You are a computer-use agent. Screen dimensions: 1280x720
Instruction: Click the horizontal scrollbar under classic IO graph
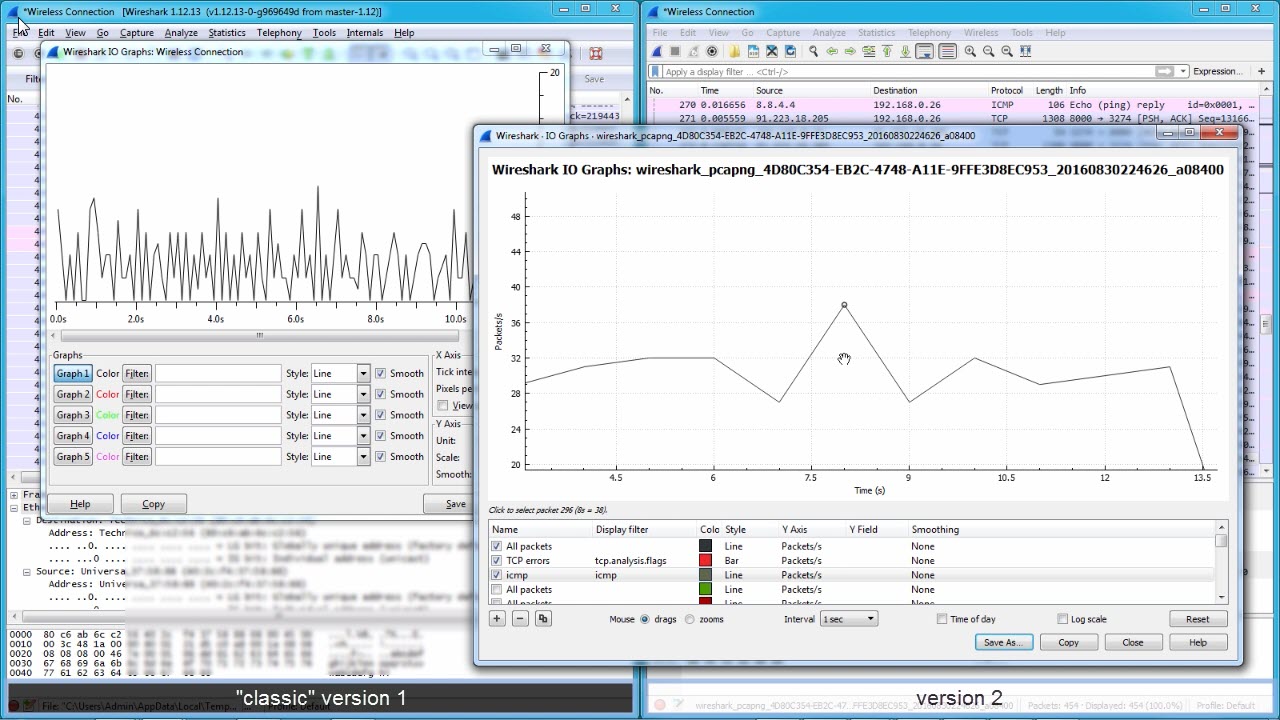[x=260, y=336]
